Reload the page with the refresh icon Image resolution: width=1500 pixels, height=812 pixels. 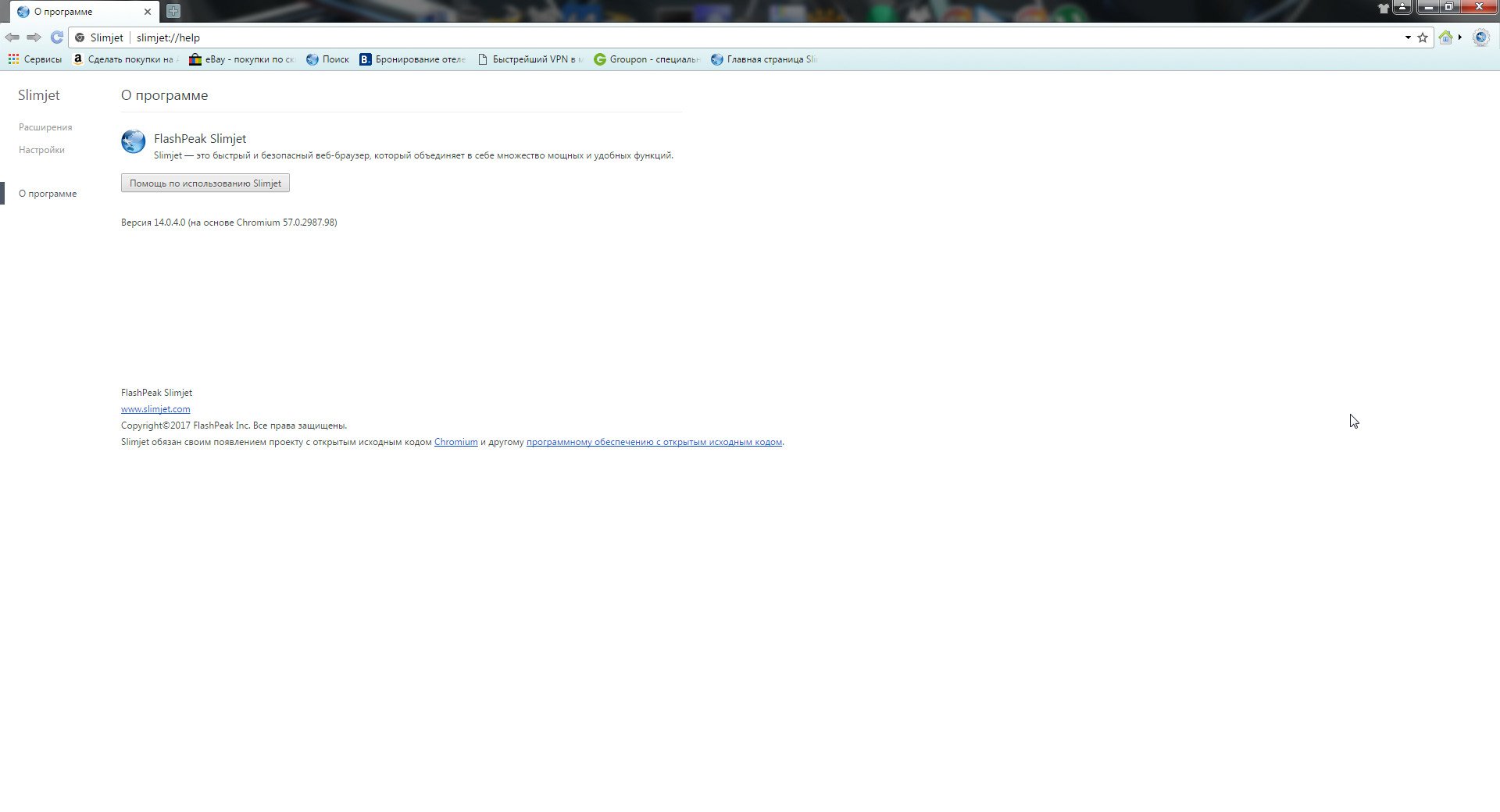56,37
